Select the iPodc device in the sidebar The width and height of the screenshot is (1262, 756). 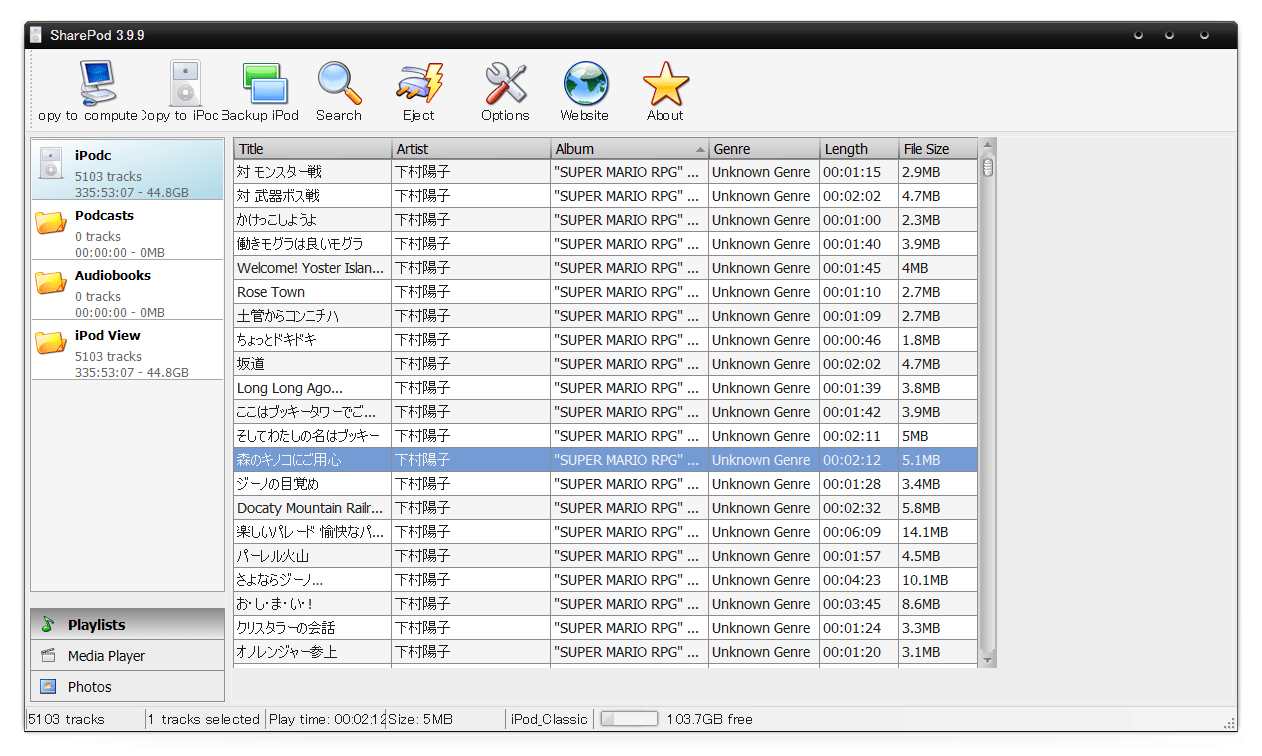tap(128, 170)
